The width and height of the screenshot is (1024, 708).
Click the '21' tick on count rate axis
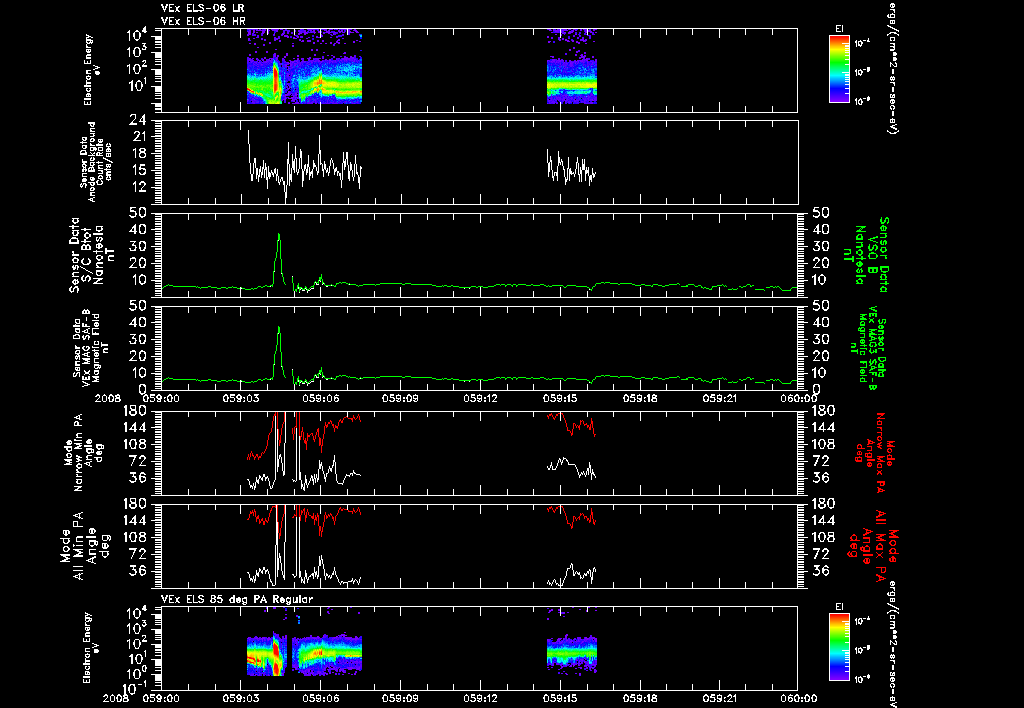coord(138,137)
